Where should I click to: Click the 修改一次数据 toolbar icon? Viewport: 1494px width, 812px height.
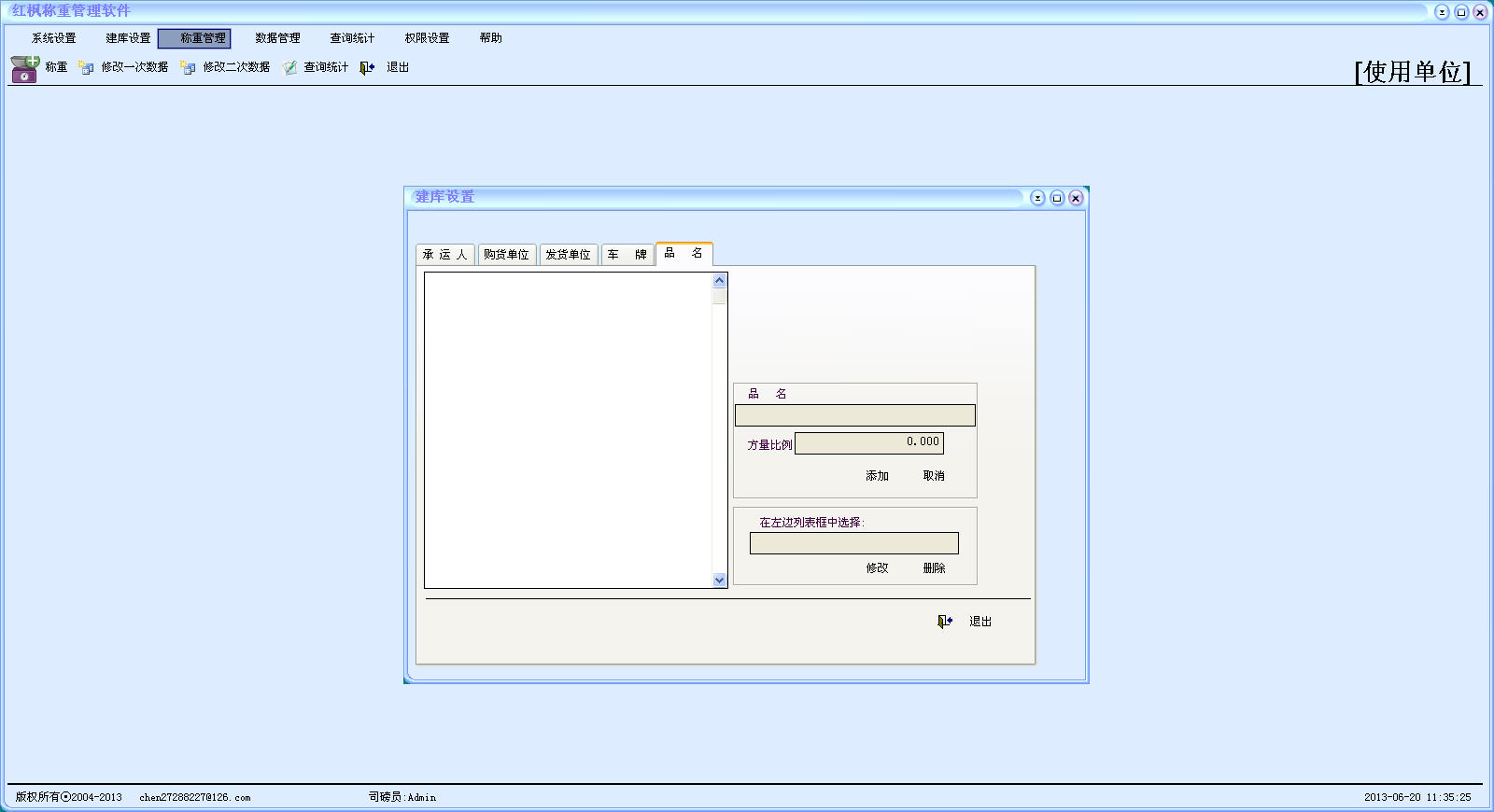(87, 67)
